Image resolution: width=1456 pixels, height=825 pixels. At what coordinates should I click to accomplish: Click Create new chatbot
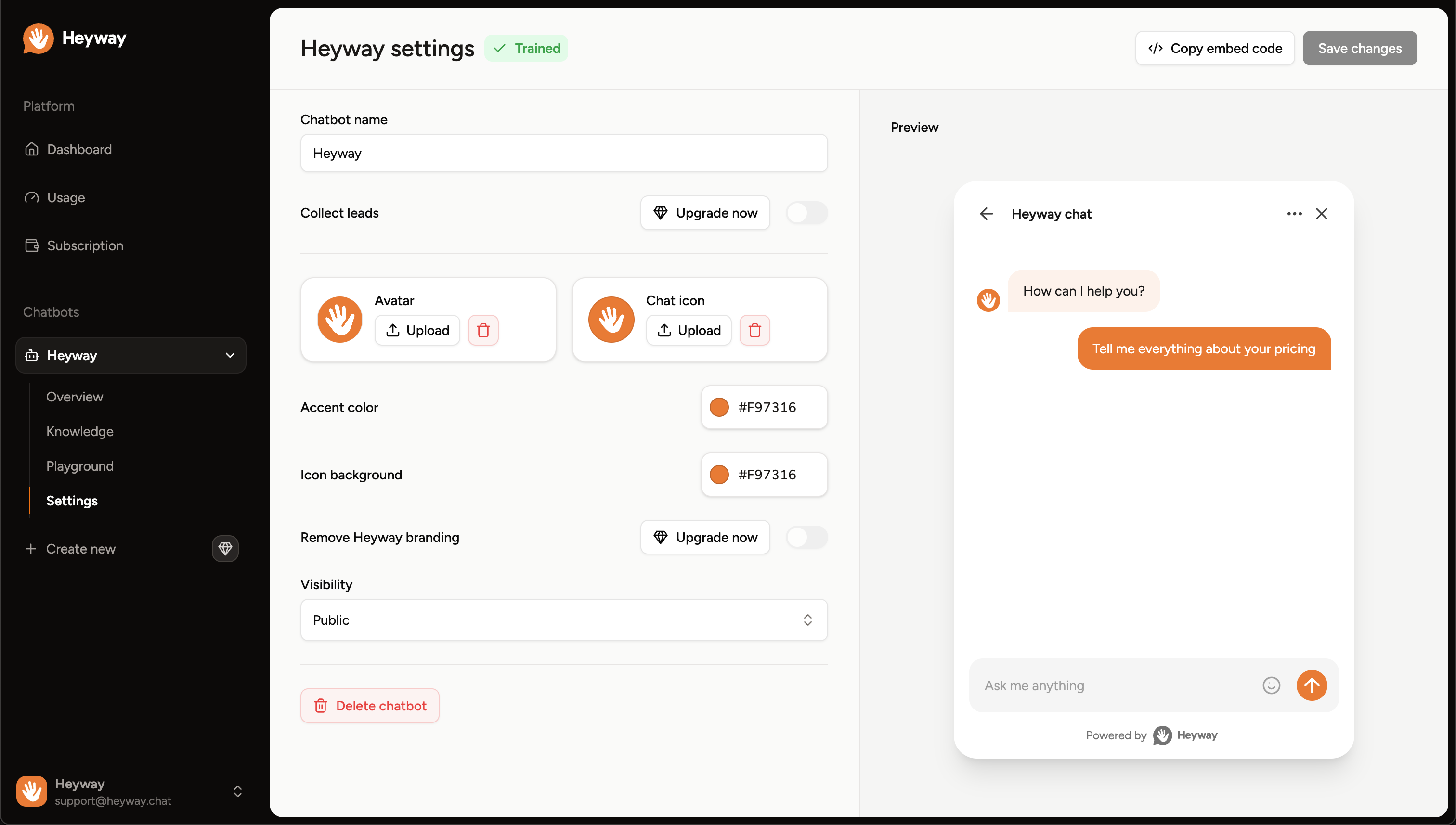[80, 549]
